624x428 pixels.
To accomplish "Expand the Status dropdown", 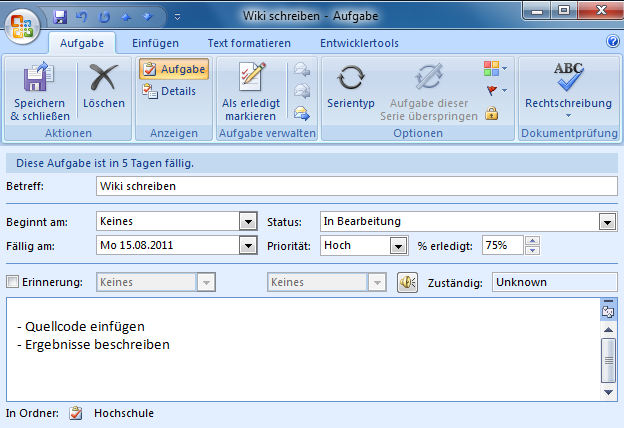I will 606,222.
